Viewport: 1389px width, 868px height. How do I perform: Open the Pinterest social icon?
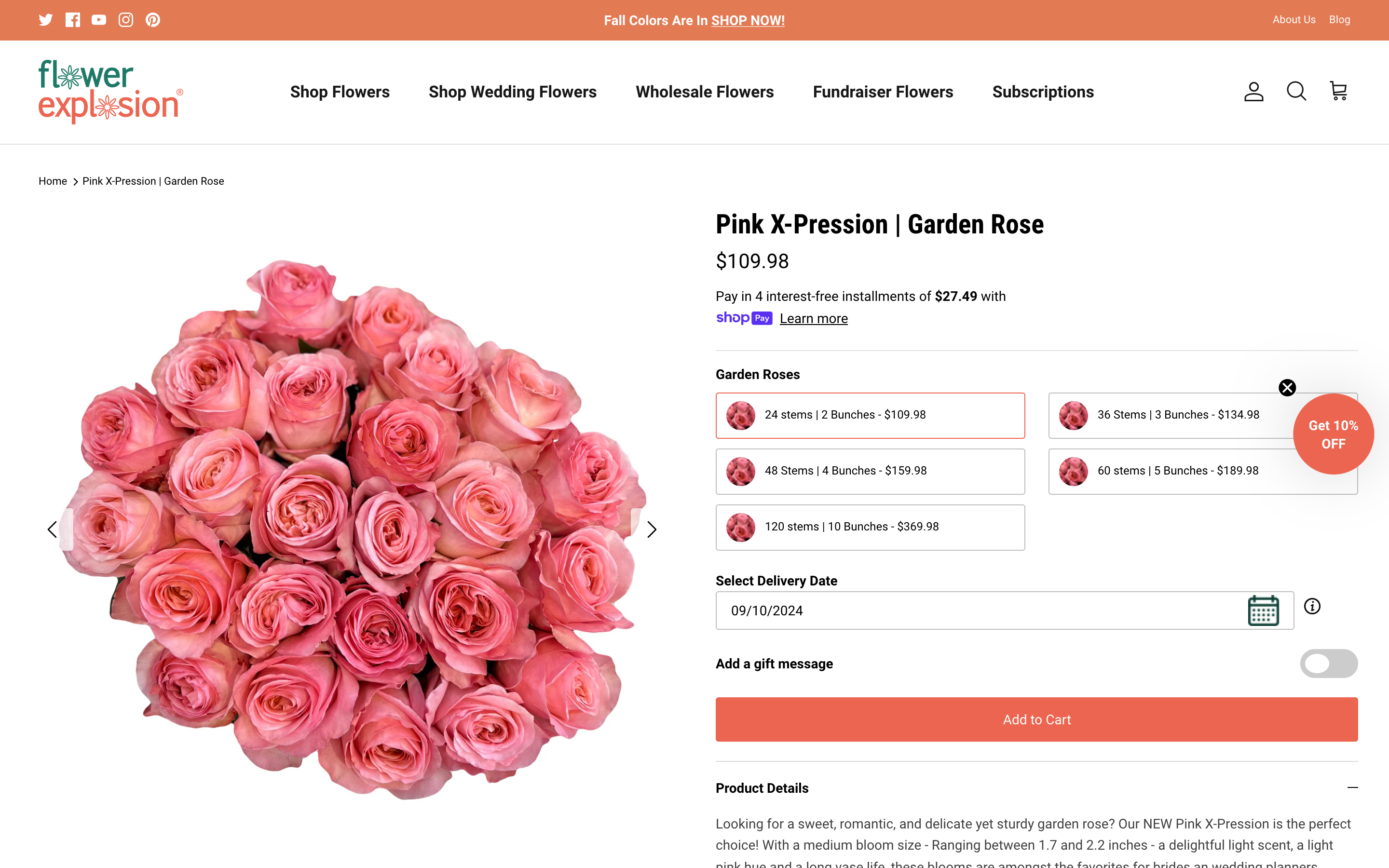coord(152,19)
